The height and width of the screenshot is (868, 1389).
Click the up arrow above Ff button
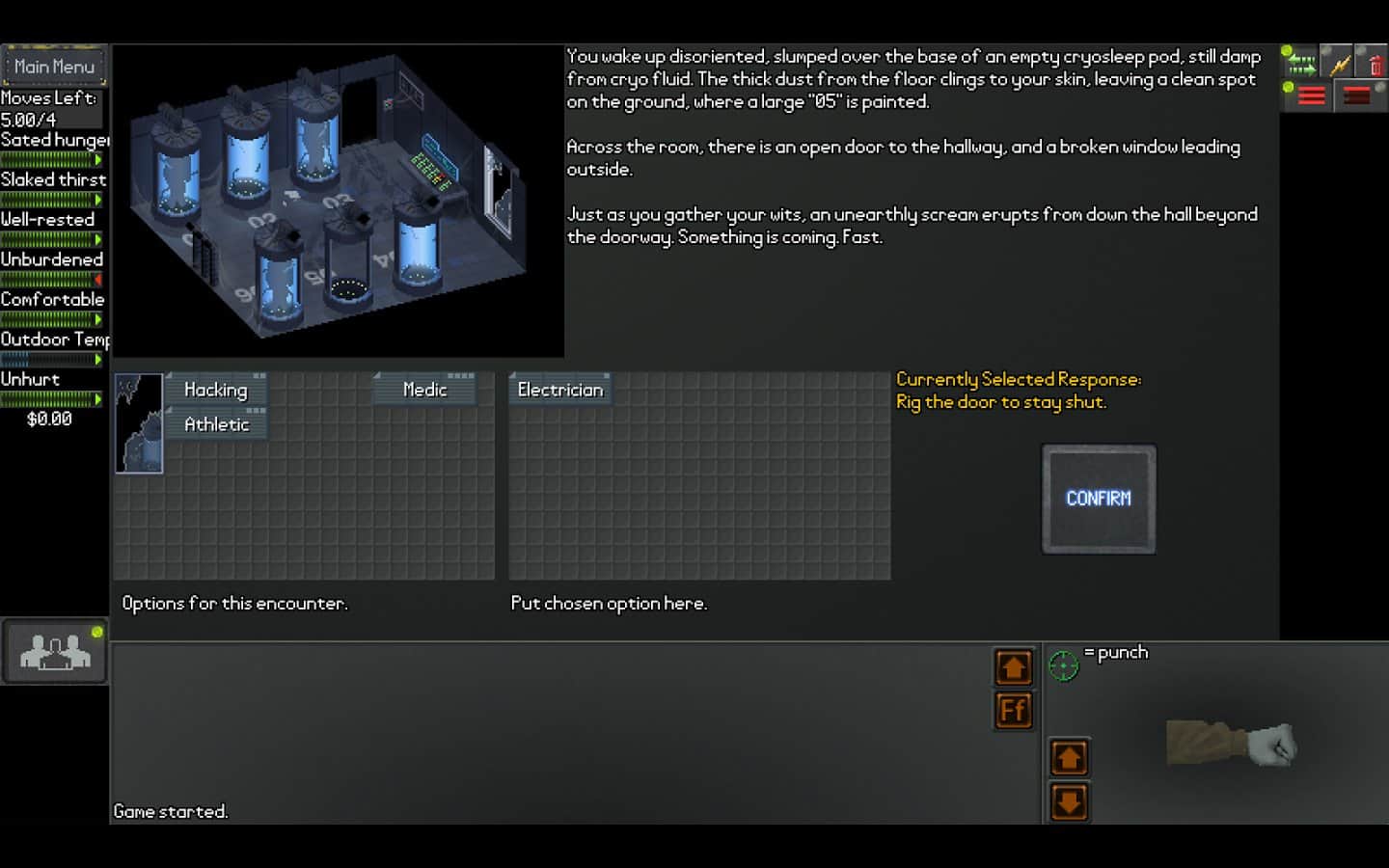point(1013,667)
